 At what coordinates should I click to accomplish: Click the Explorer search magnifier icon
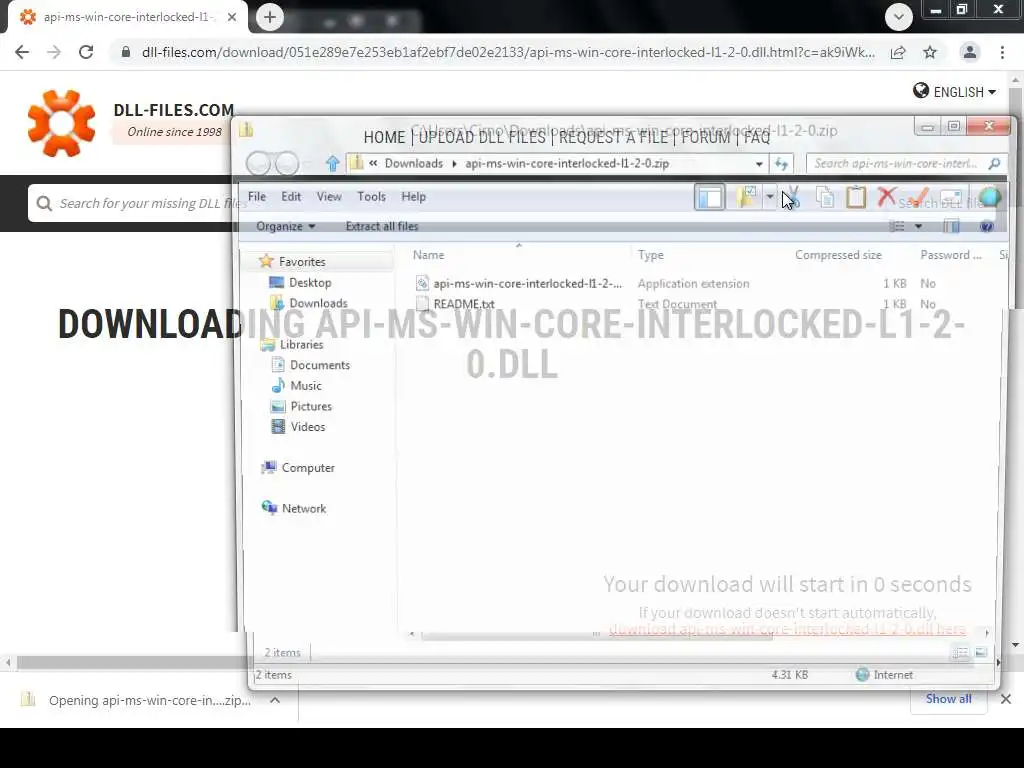click(994, 163)
